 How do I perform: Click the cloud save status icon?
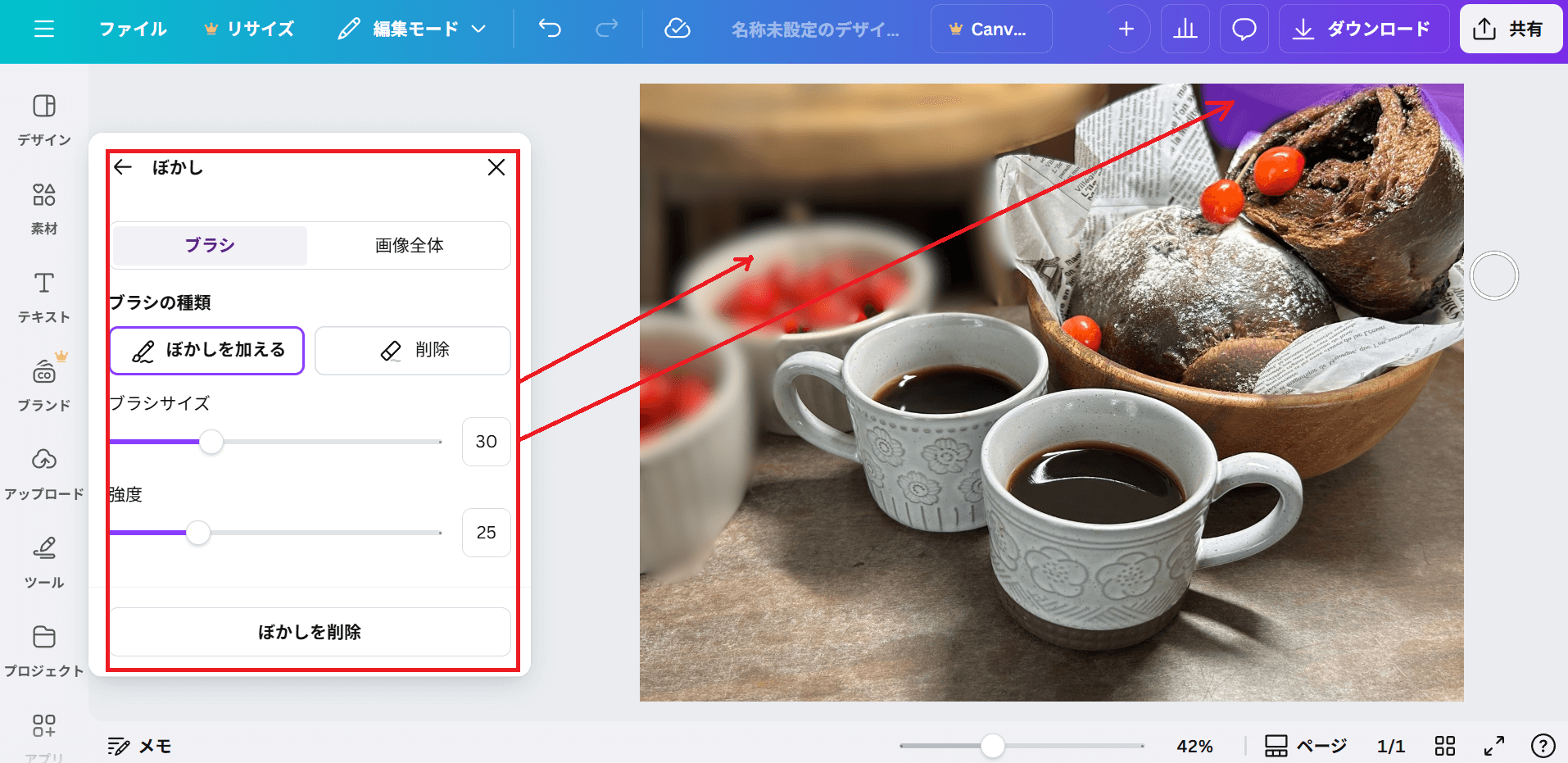tap(677, 30)
